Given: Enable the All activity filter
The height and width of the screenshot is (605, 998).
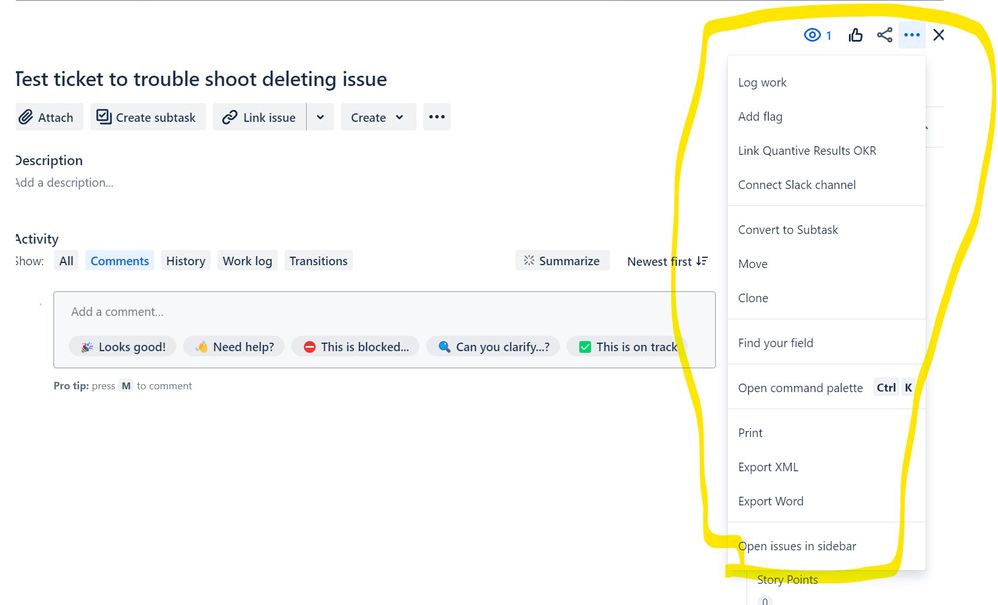Looking at the screenshot, I should 65,261.
